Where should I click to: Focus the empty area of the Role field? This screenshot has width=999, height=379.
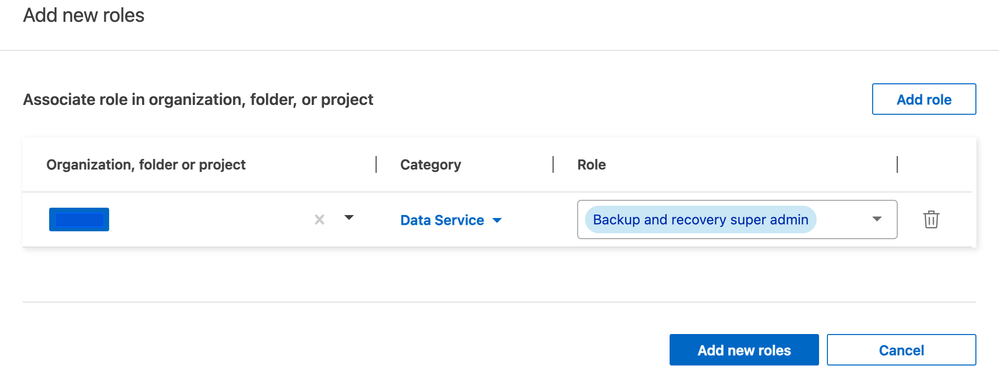(841, 220)
